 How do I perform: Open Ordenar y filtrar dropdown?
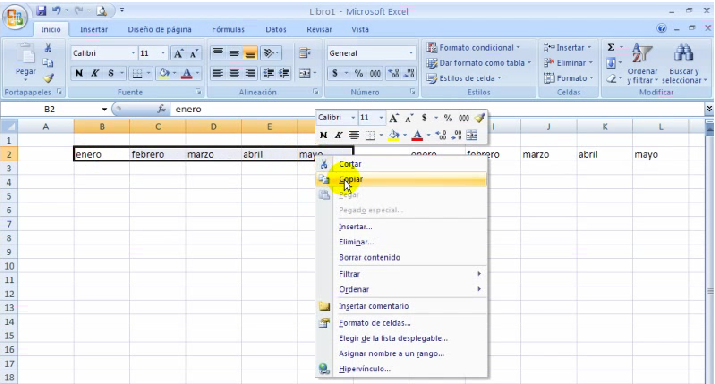click(x=642, y=63)
